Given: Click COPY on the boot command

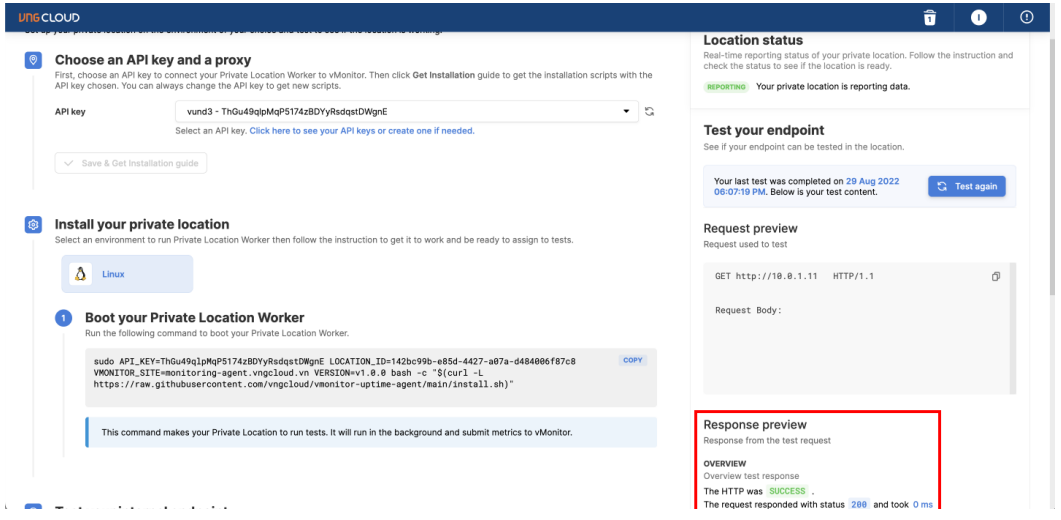Looking at the screenshot, I should click(633, 360).
